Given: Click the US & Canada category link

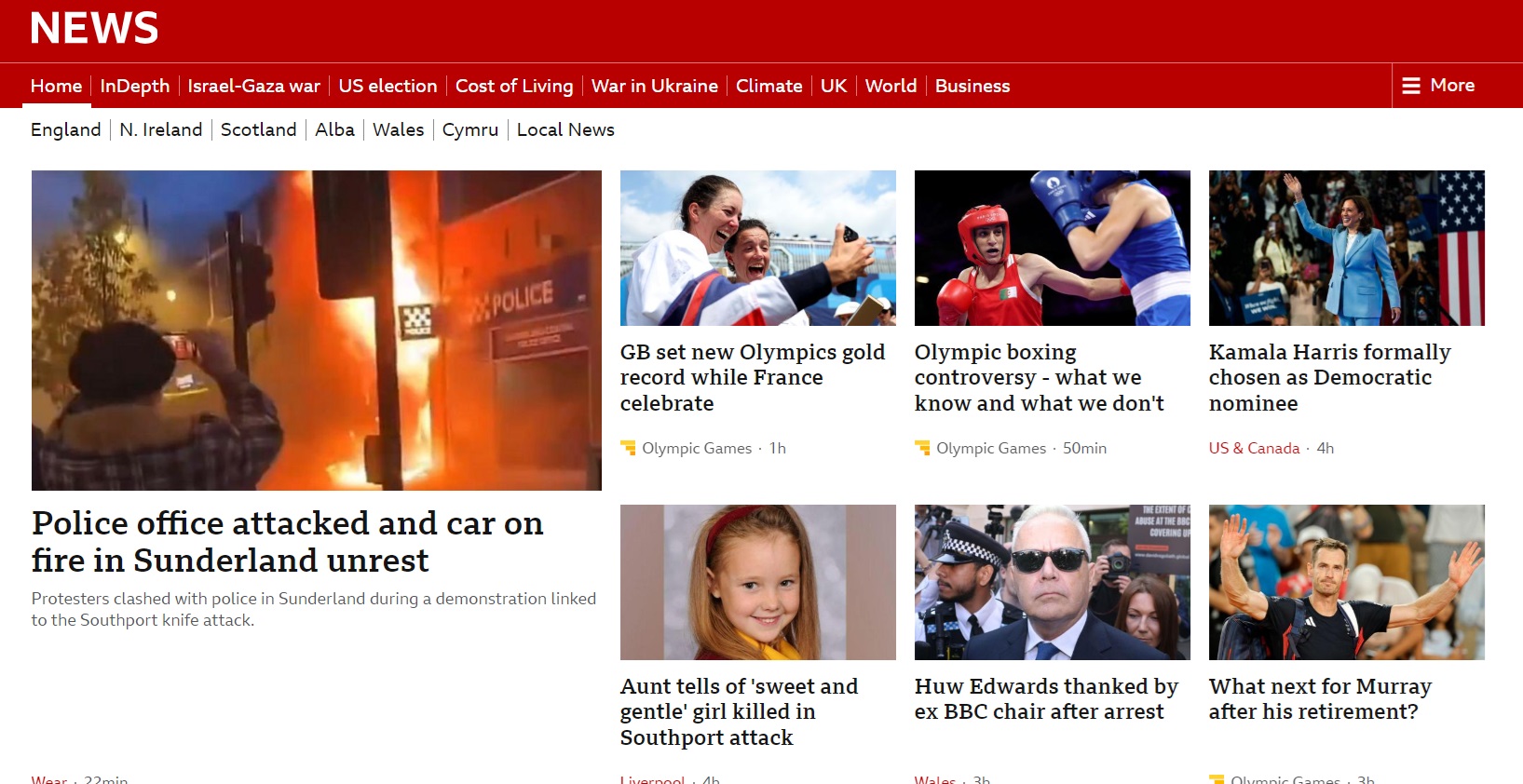Looking at the screenshot, I should point(1254,448).
